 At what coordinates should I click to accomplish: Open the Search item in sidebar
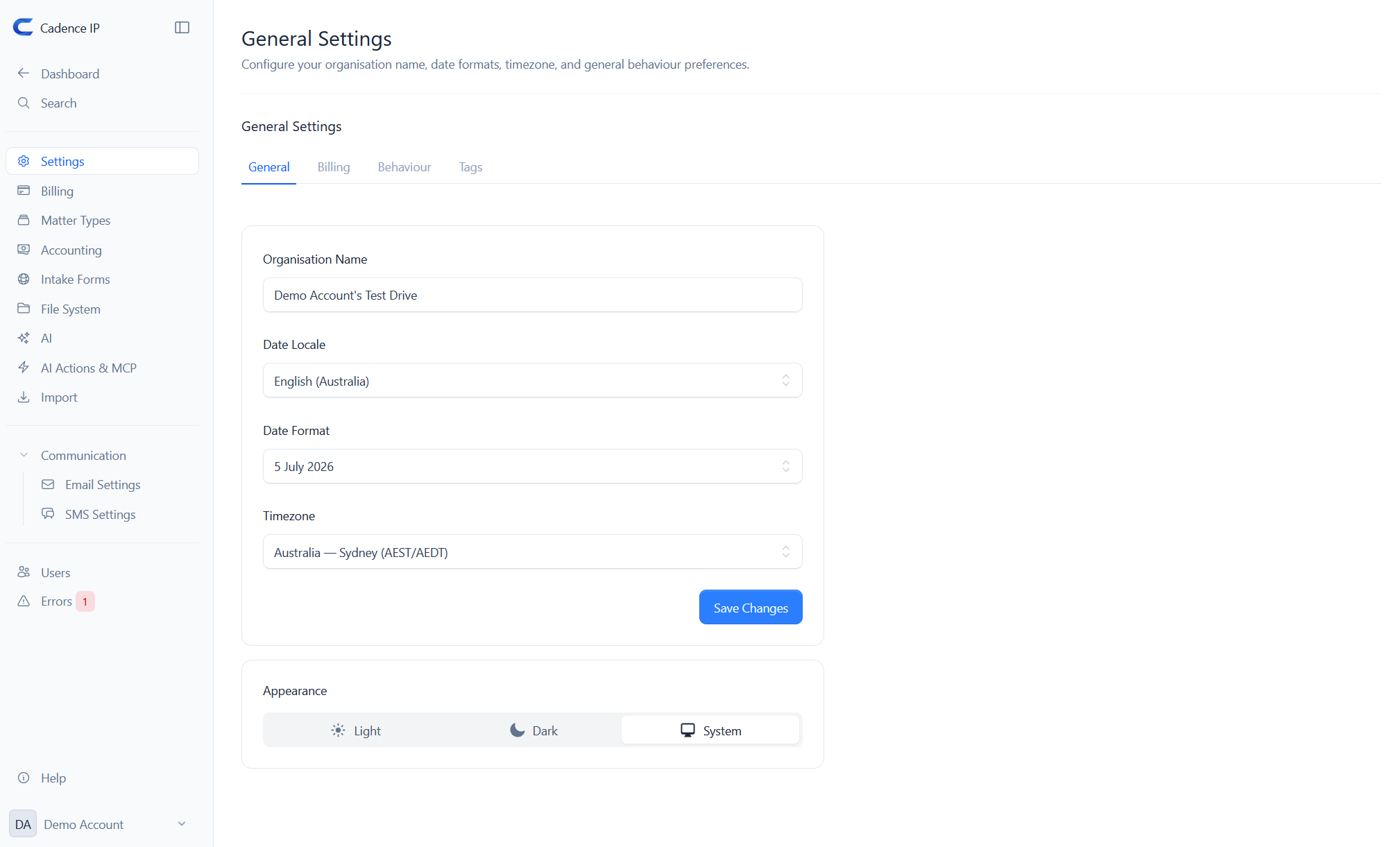103,103
